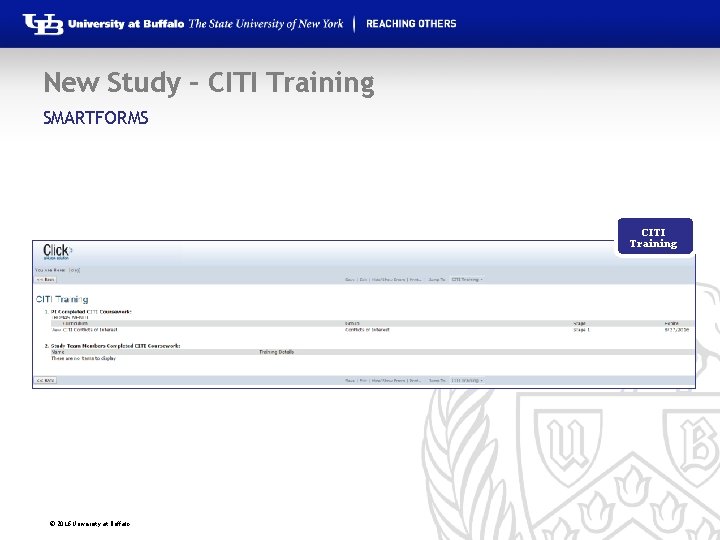Click the Expires column header

click(671, 324)
